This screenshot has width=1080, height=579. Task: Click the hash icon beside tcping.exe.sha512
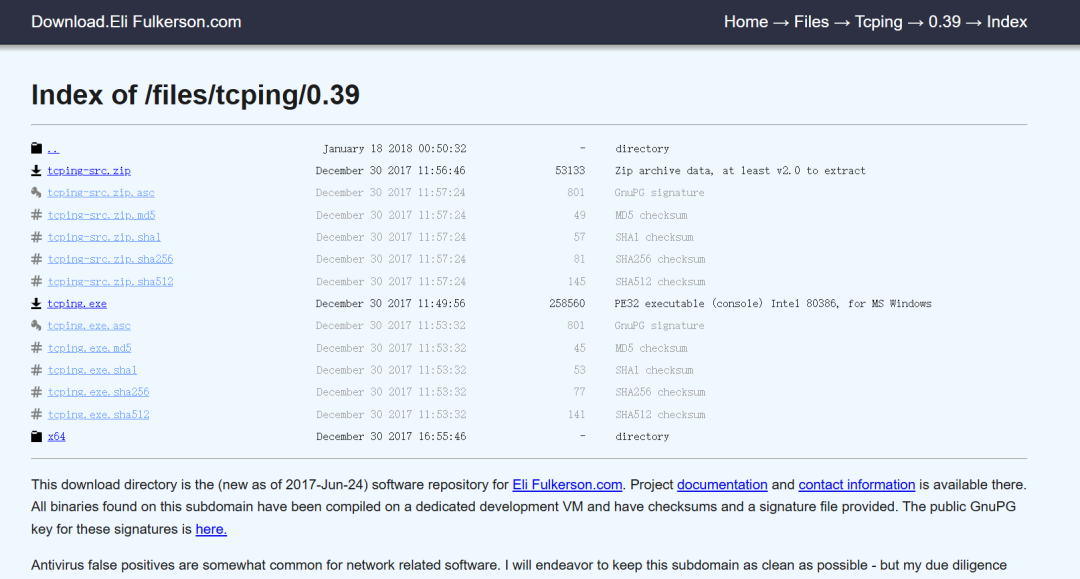click(x=37, y=414)
